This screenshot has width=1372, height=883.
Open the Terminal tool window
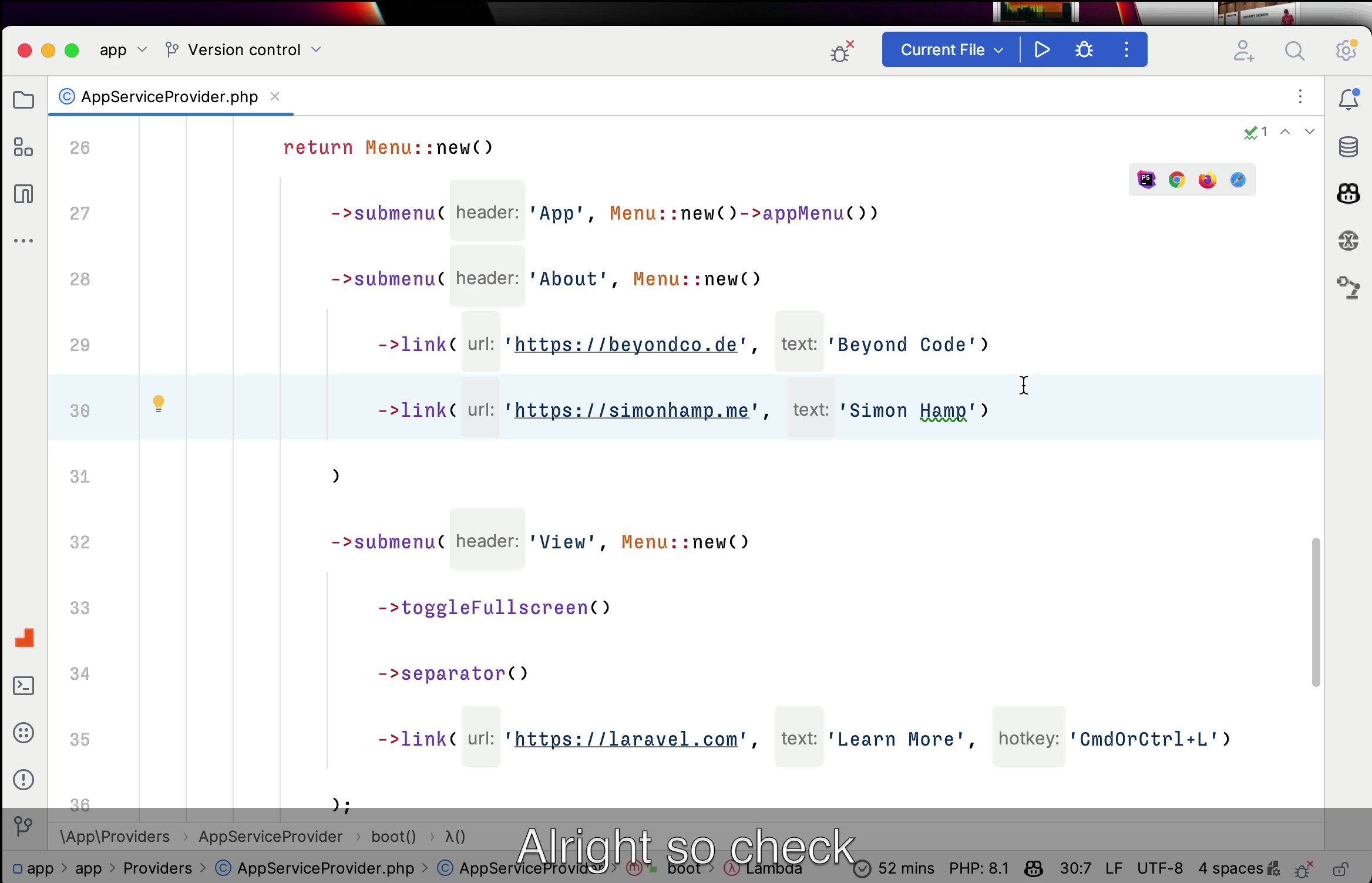point(23,686)
